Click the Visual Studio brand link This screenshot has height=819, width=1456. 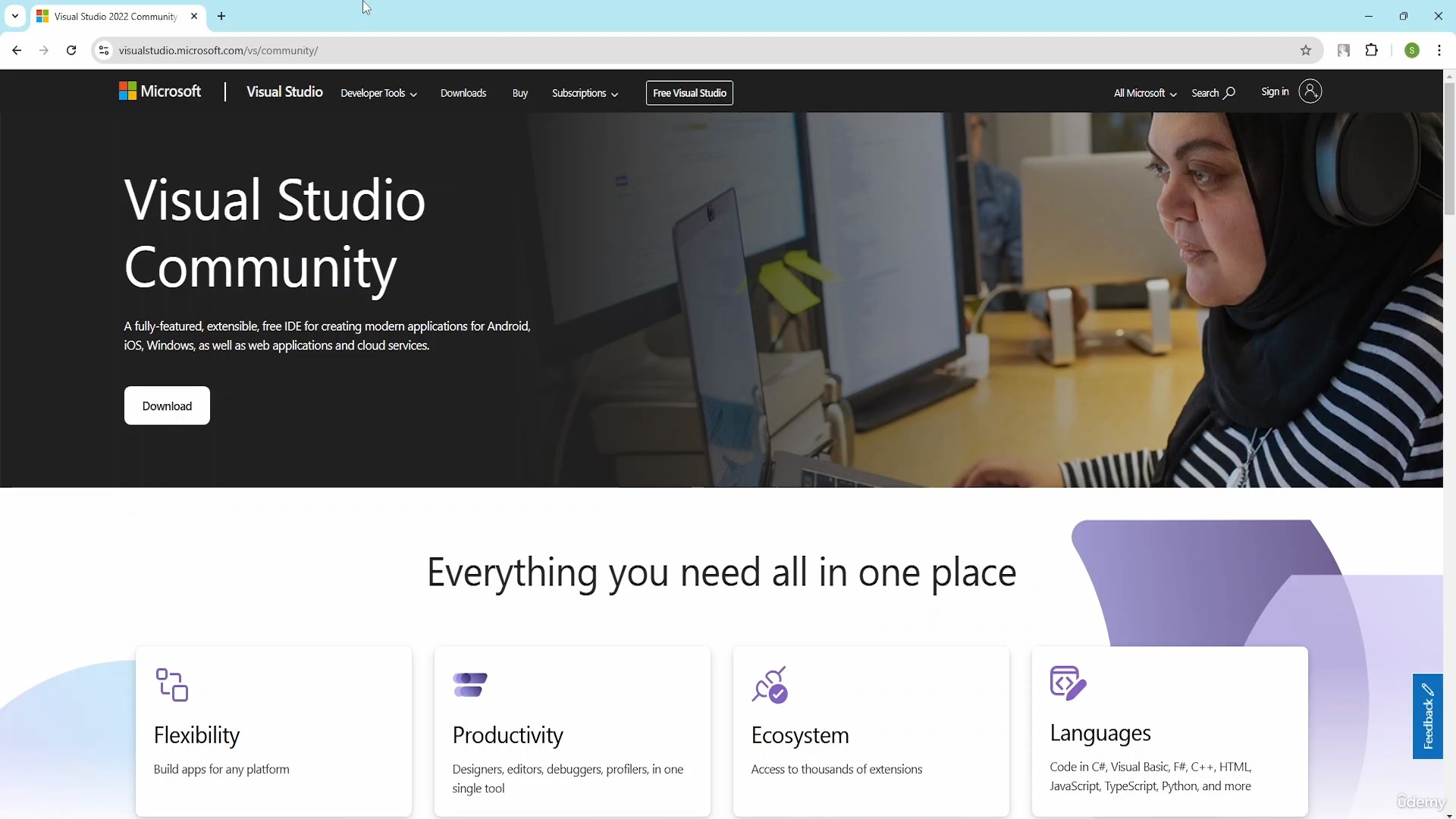284,92
